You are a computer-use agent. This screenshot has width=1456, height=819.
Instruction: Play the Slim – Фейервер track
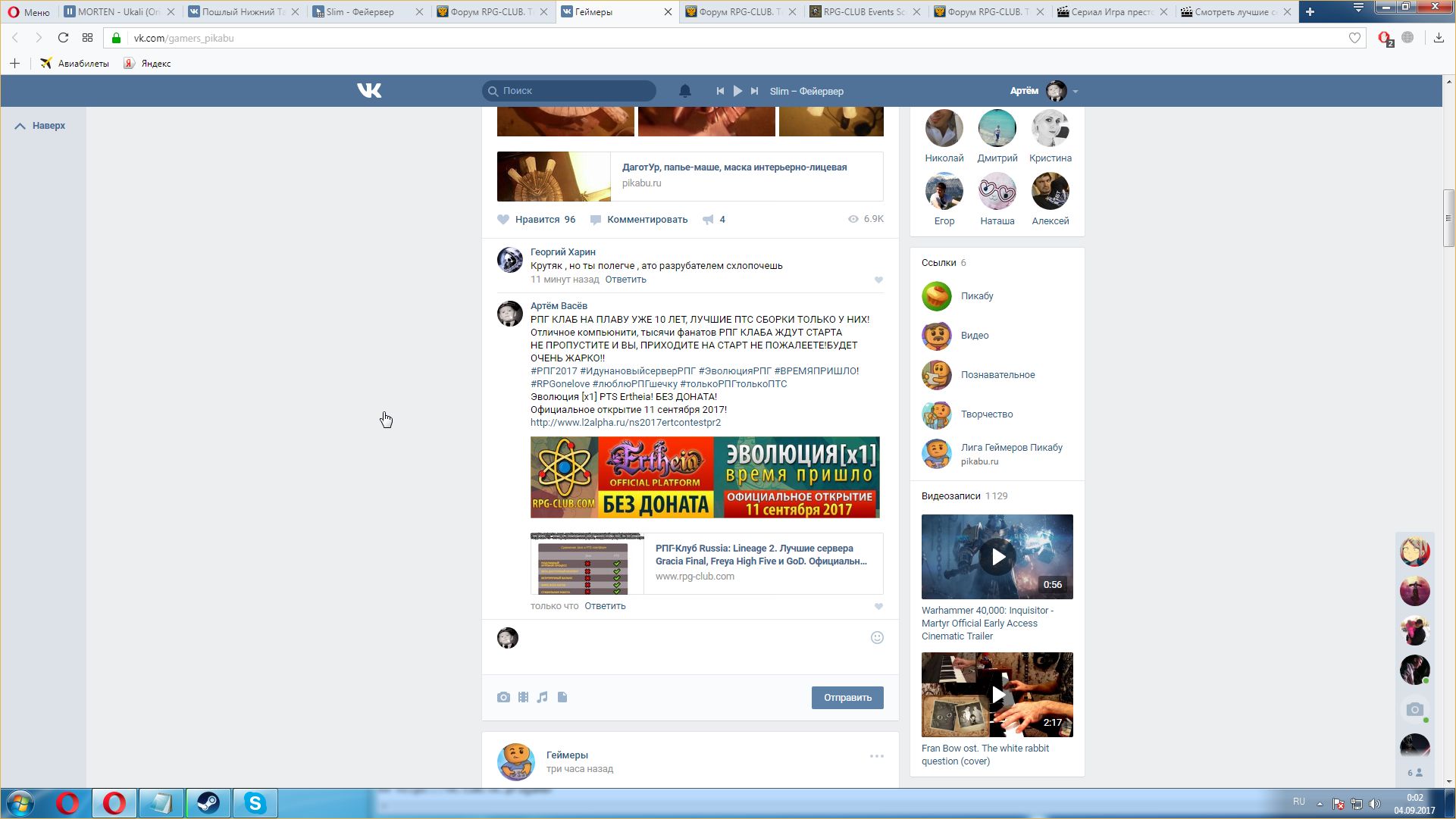click(x=737, y=91)
